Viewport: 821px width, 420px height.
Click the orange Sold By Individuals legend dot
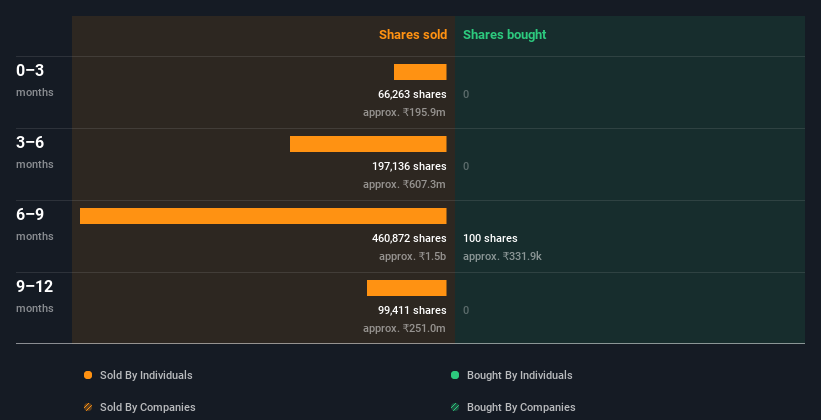coord(88,375)
